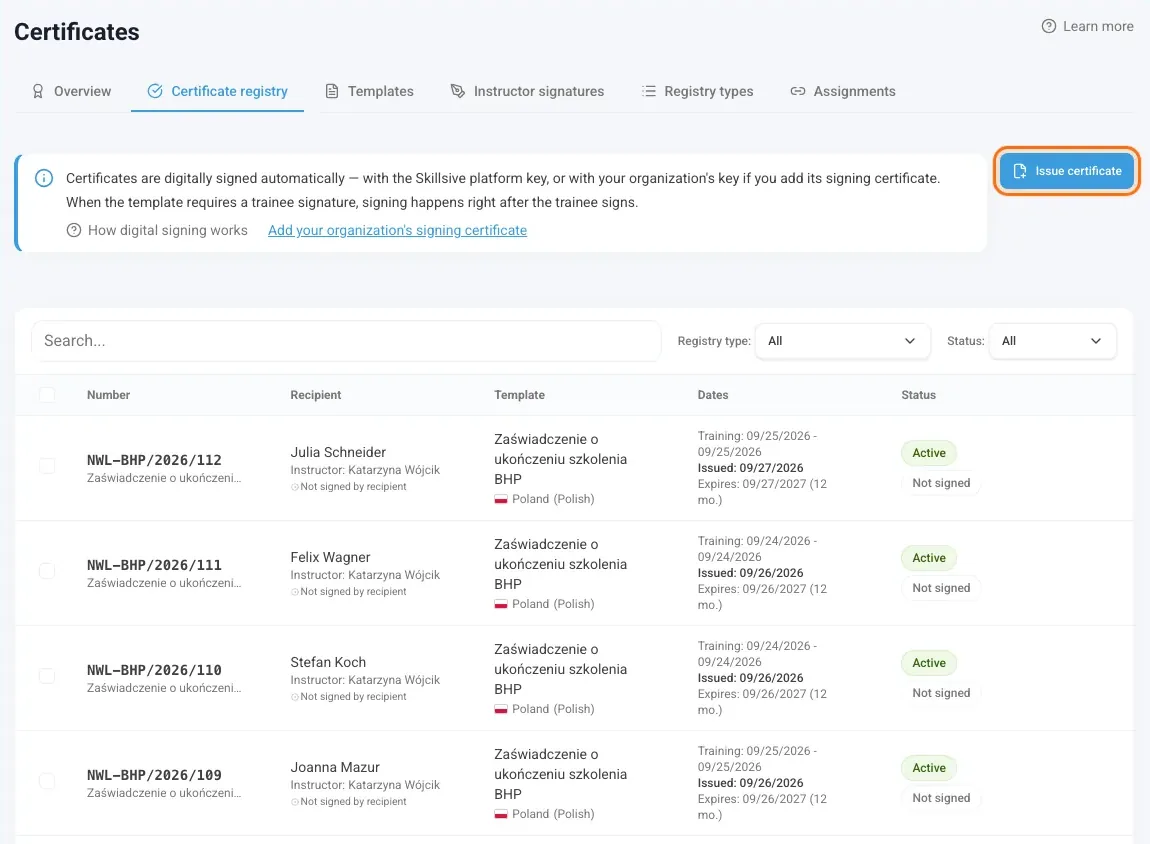This screenshot has height=844, width=1150.
Task: Click the Not signed badge for Joanna Mazur
Action: [941, 798]
